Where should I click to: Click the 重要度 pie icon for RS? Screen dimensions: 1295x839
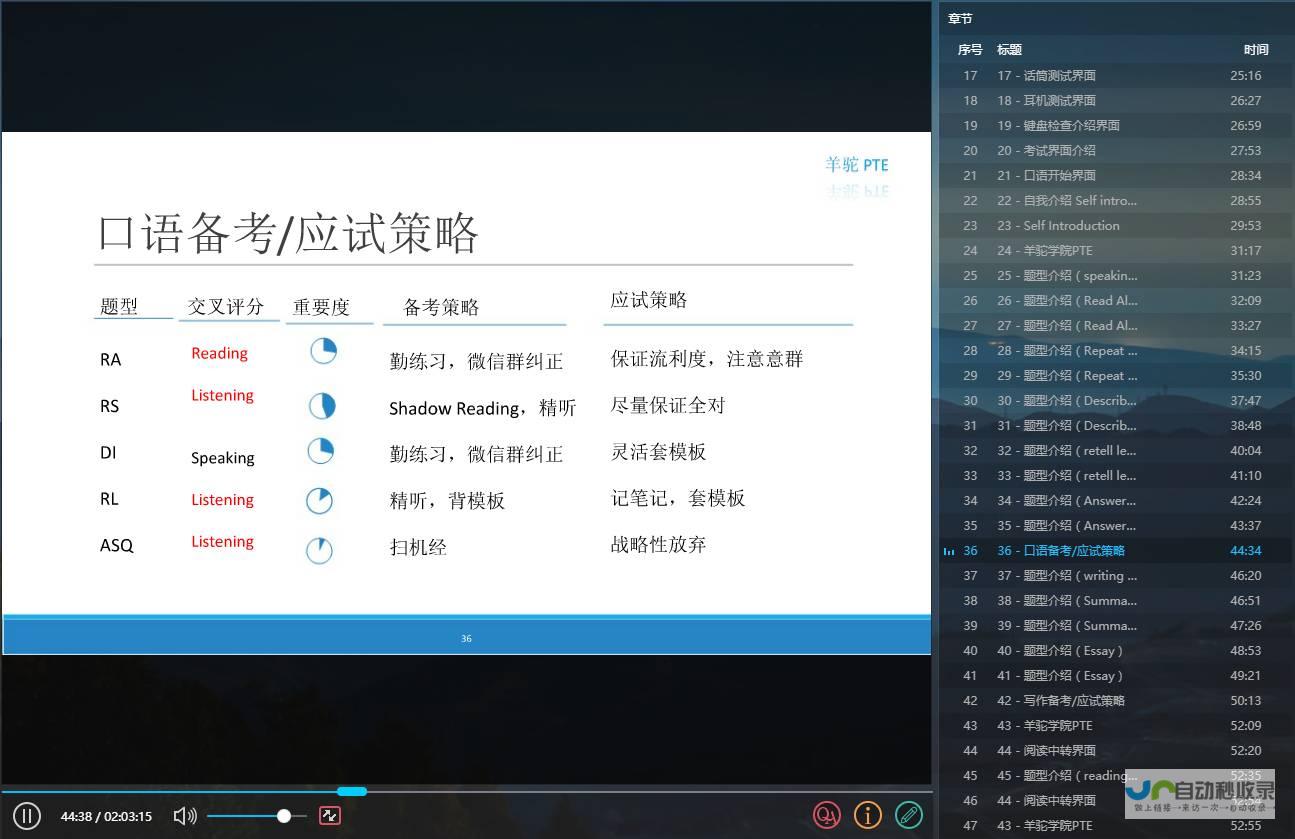321,406
